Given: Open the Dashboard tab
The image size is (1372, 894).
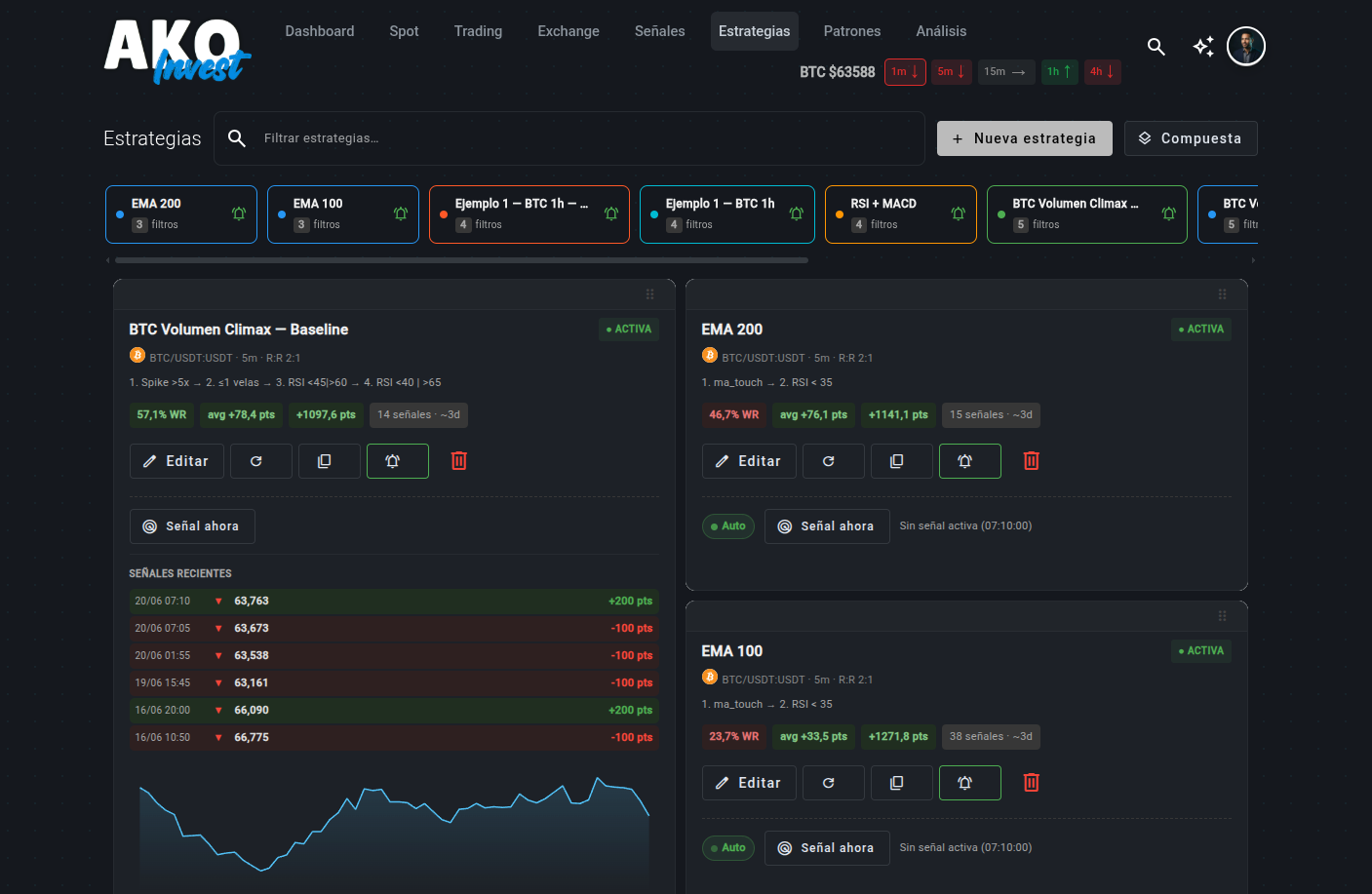Looking at the screenshot, I should [x=320, y=31].
